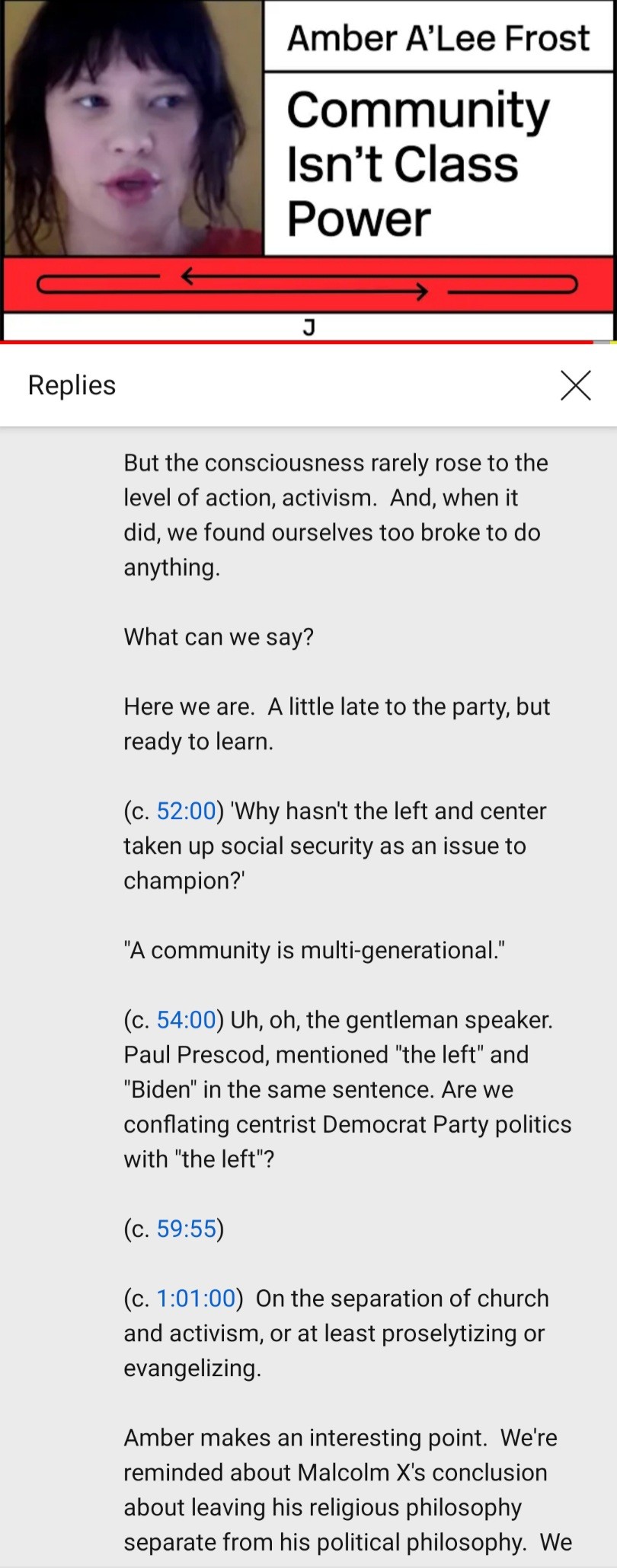Tap the "Amber A'Lee Frost" name label

438,38
